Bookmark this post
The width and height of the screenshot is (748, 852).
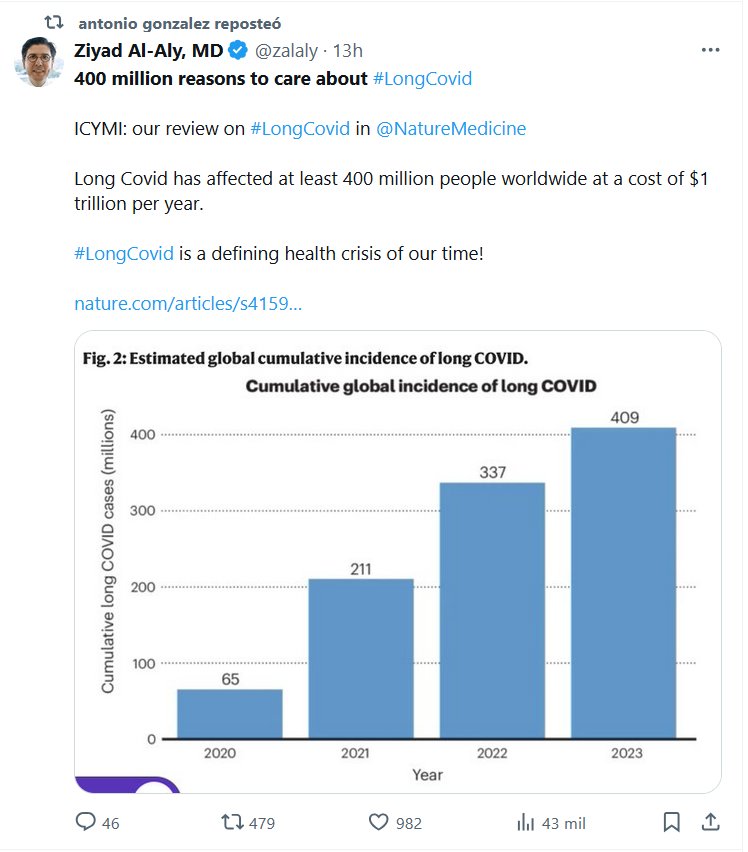[x=672, y=823]
